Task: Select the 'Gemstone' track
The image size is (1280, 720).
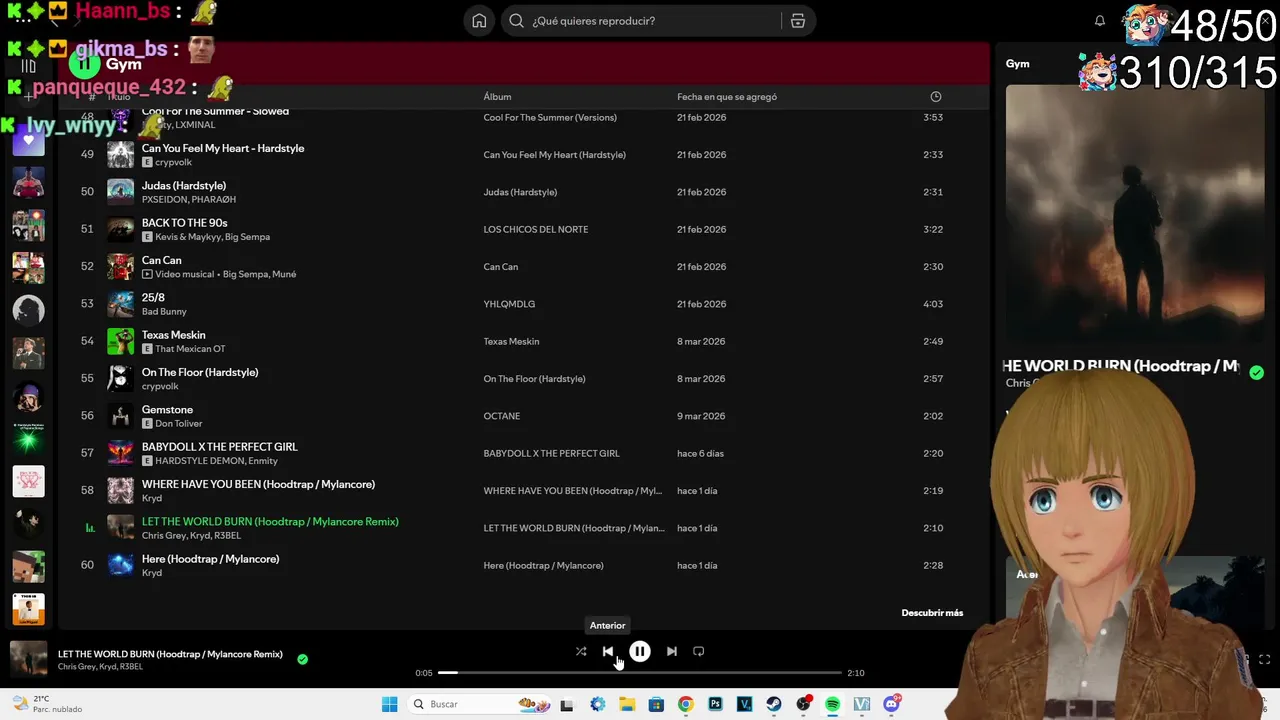Action: click(167, 409)
